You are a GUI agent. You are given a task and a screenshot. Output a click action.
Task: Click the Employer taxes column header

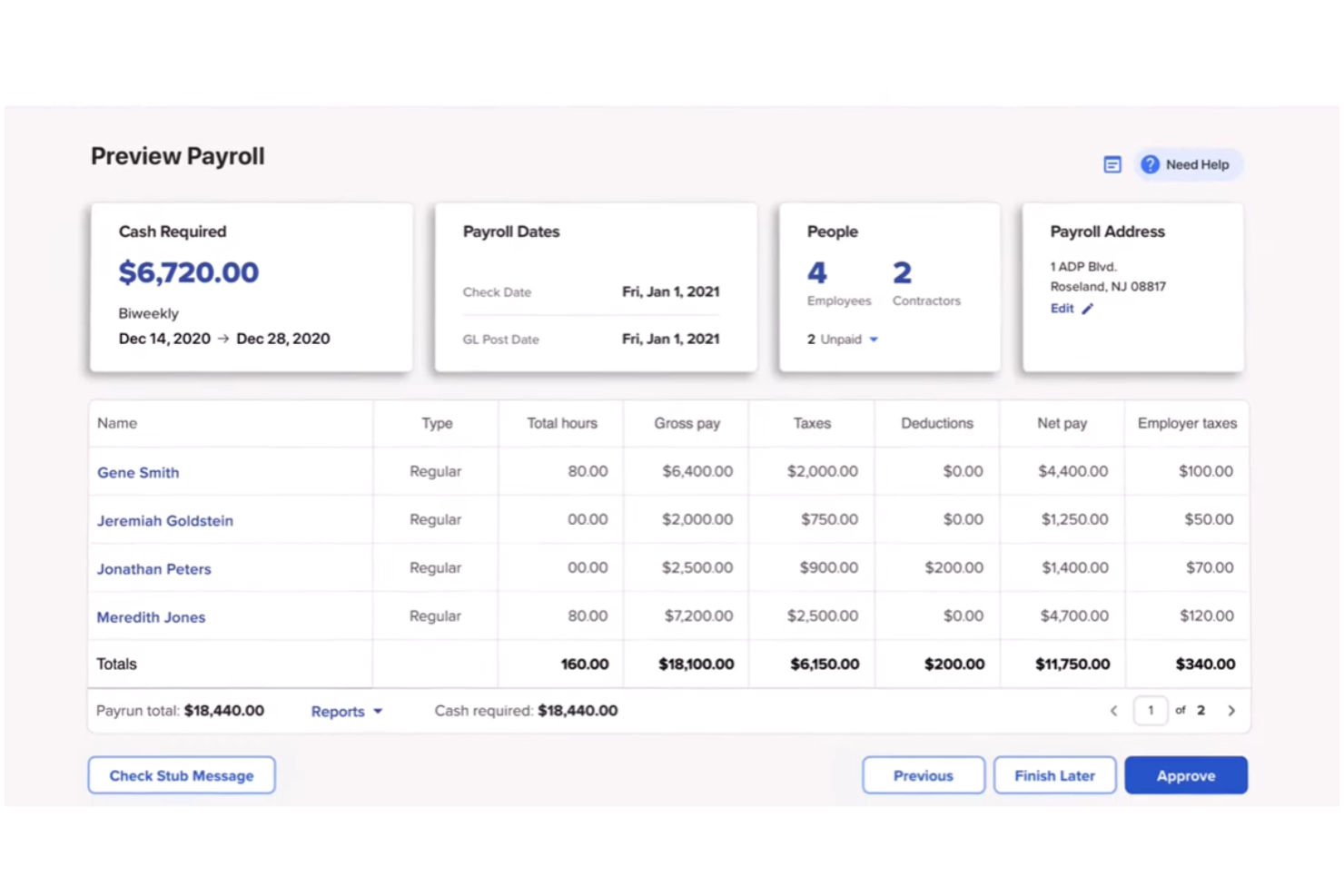point(1187,423)
